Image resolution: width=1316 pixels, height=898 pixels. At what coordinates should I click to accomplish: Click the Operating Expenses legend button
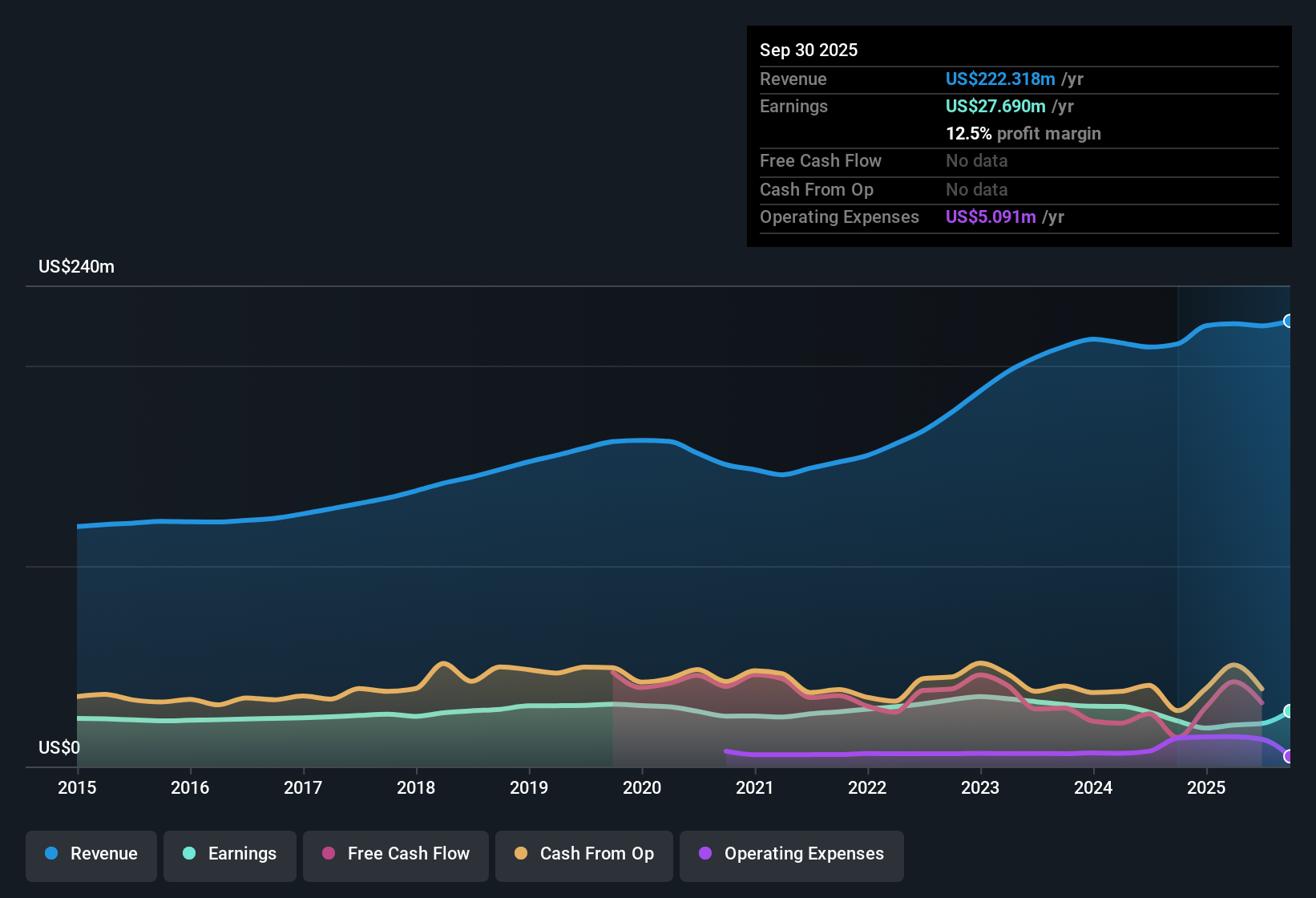[x=791, y=854]
